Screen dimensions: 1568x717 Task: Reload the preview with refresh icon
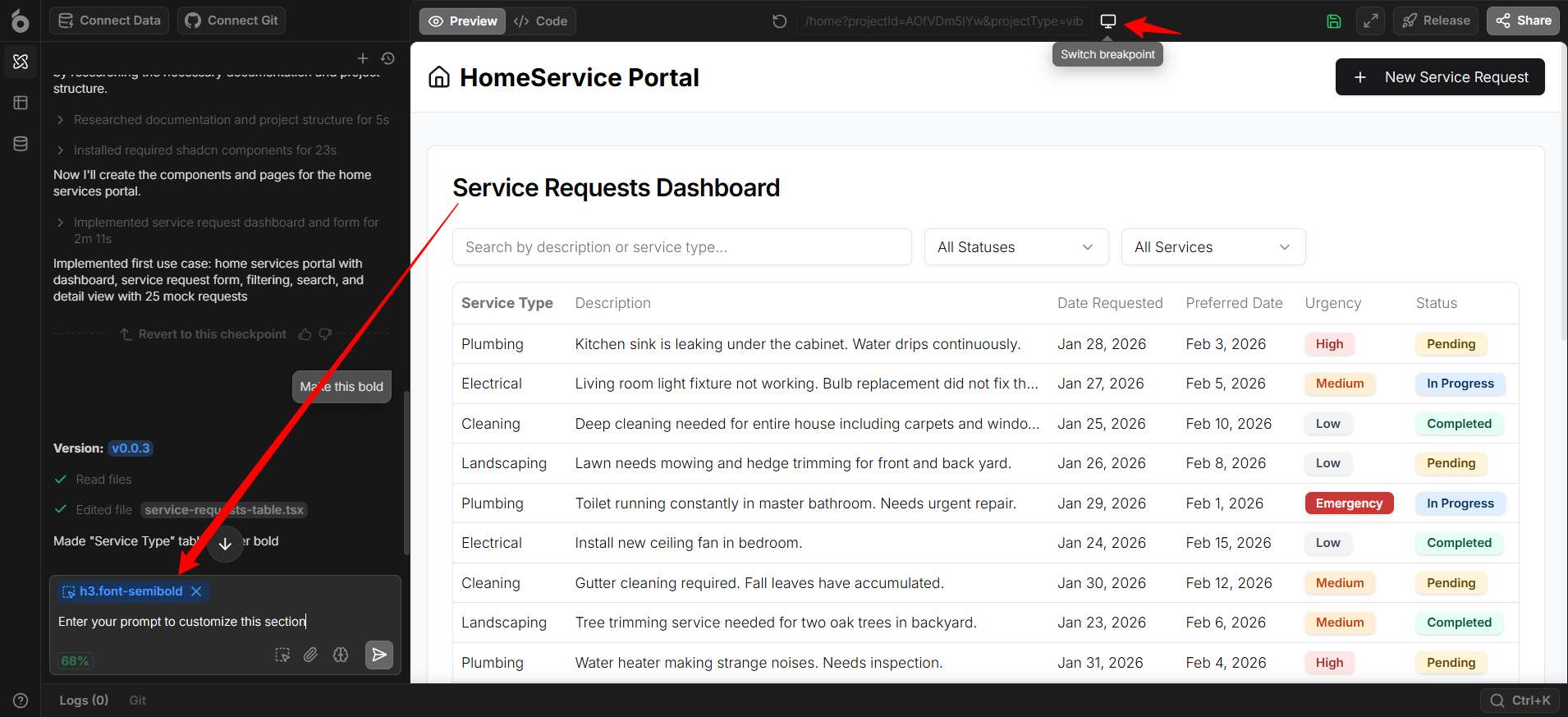[x=780, y=21]
